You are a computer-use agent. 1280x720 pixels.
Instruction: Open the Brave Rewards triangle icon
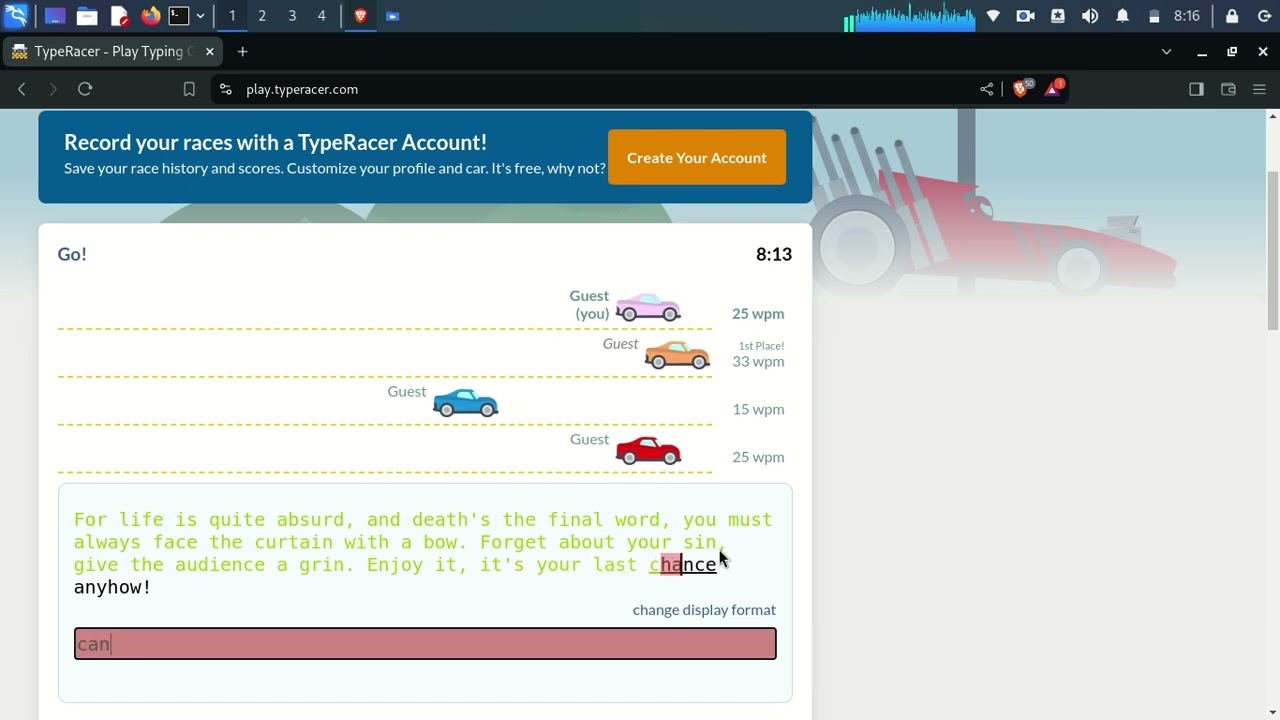[1053, 89]
